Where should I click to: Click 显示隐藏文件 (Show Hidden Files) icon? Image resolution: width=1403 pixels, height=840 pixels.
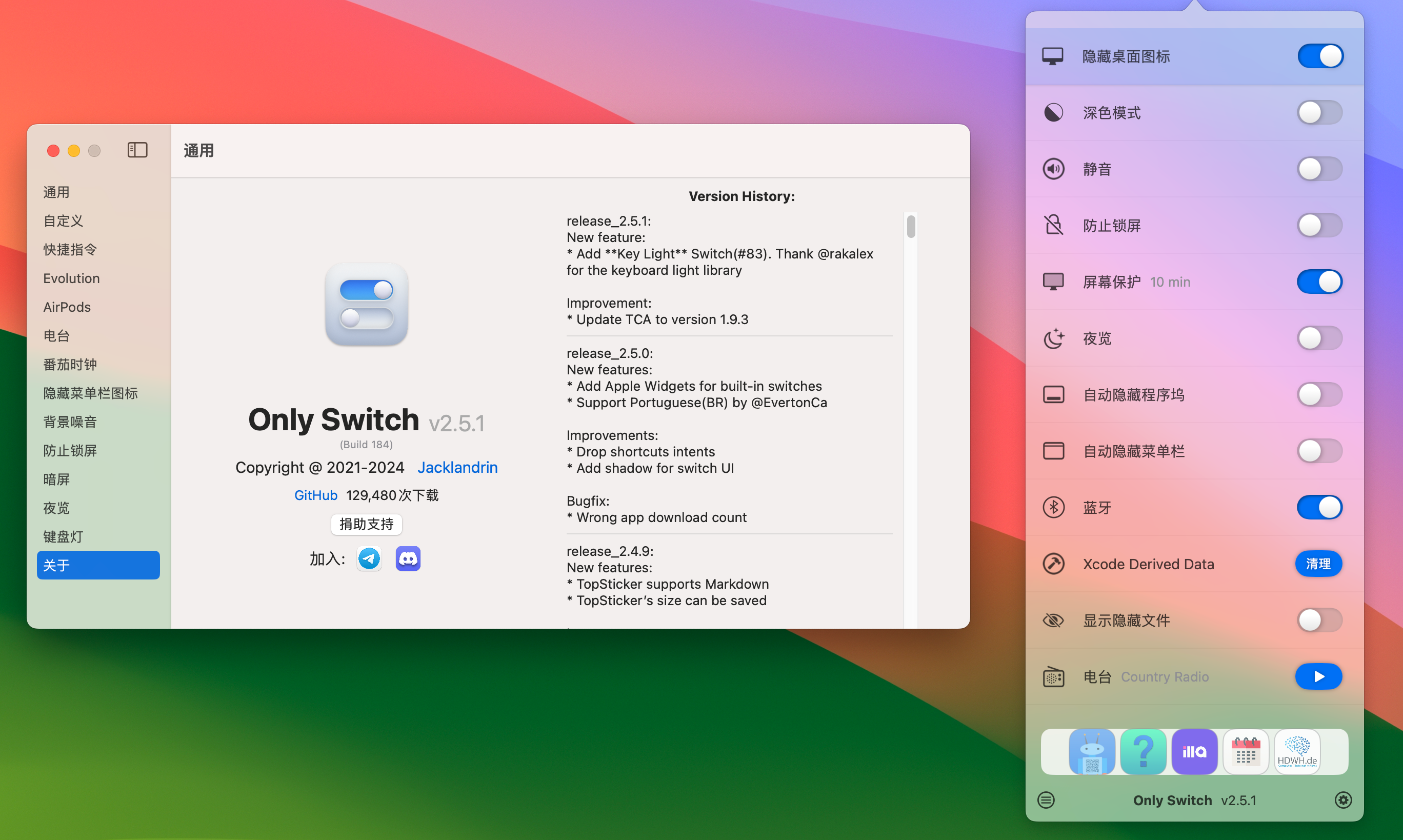(1054, 619)
